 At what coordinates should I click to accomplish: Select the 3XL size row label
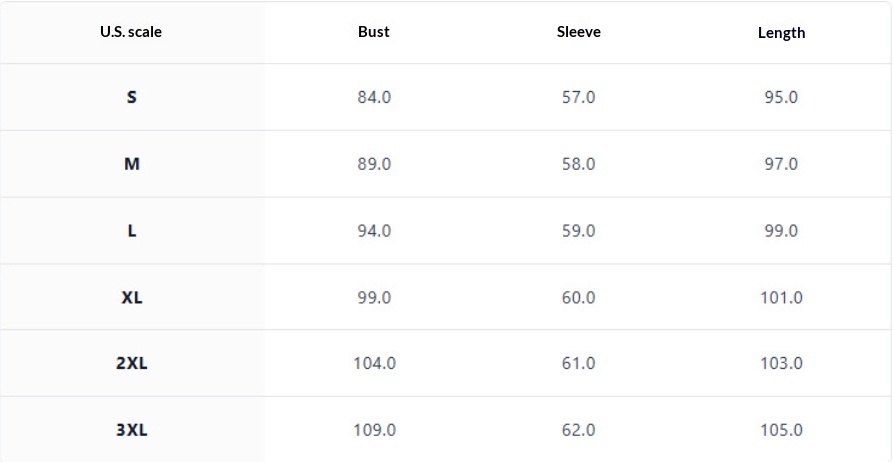point(131,430)
